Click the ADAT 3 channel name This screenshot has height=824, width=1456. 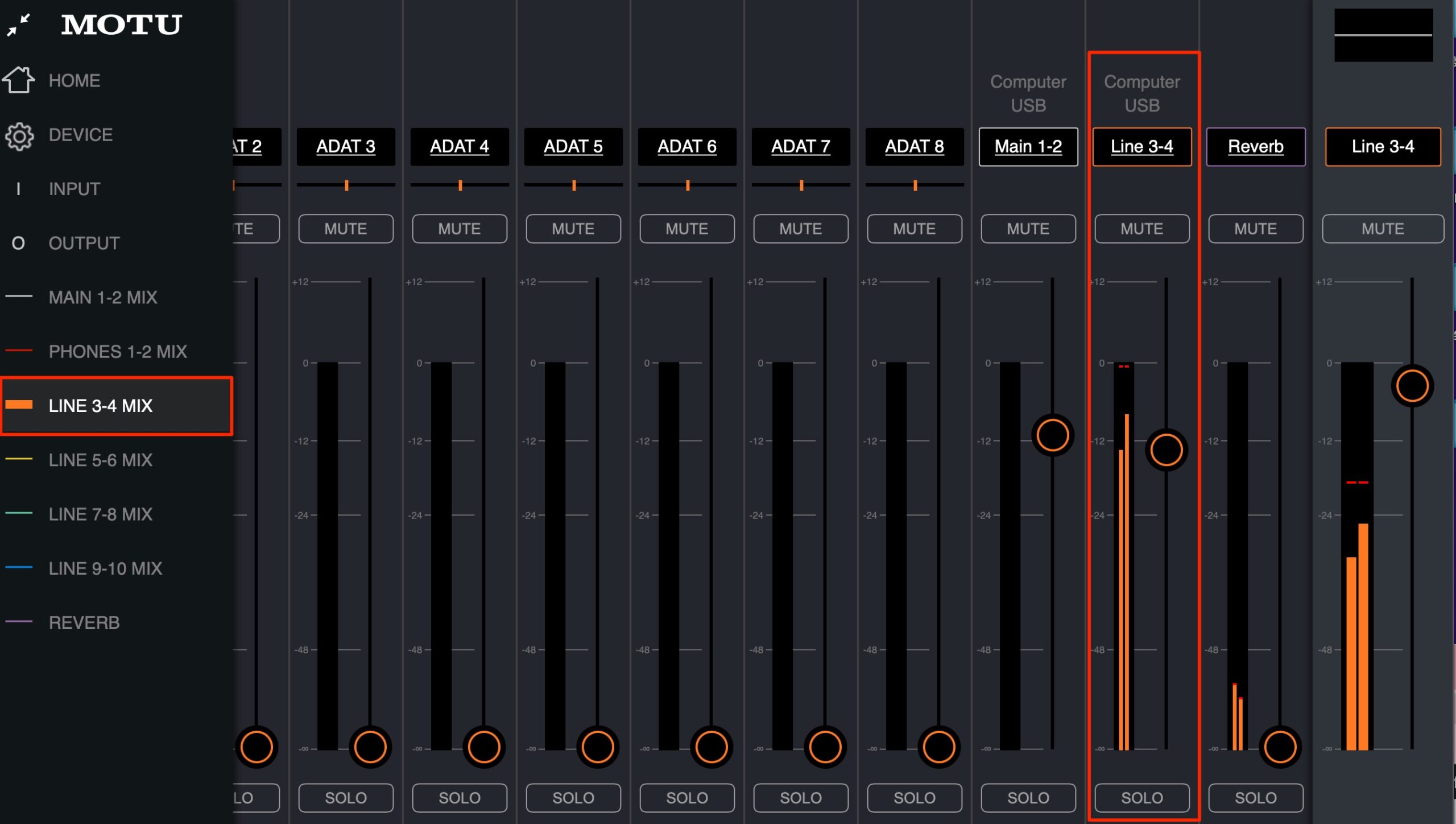[x=346, y=147]
